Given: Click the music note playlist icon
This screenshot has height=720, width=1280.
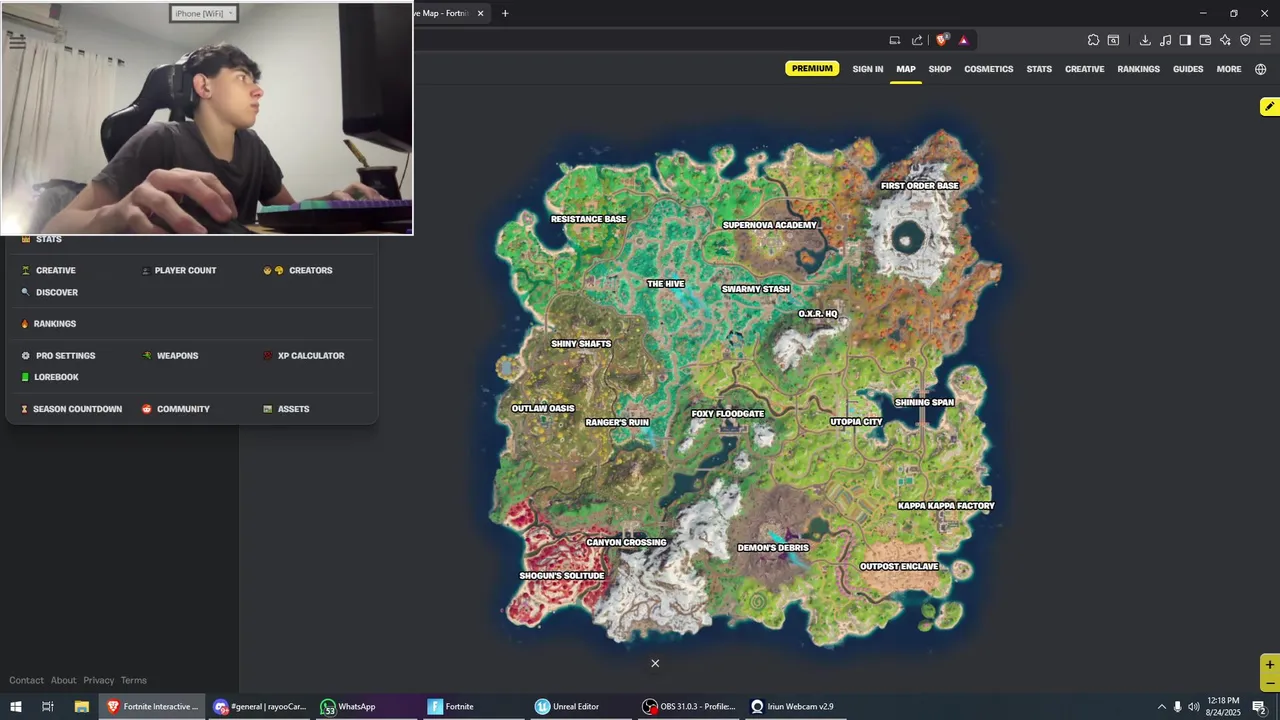Looking at the screenshot, I should pyautogui.click(x=1165, y=40).
